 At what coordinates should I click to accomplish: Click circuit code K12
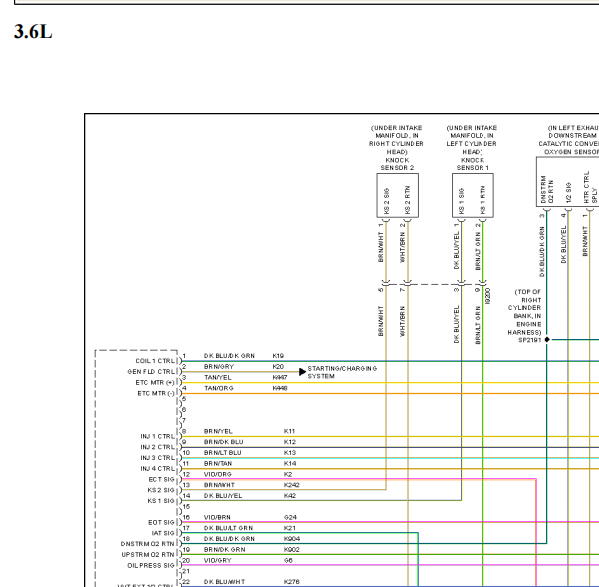pyautogui.click(x=290, y=442)
